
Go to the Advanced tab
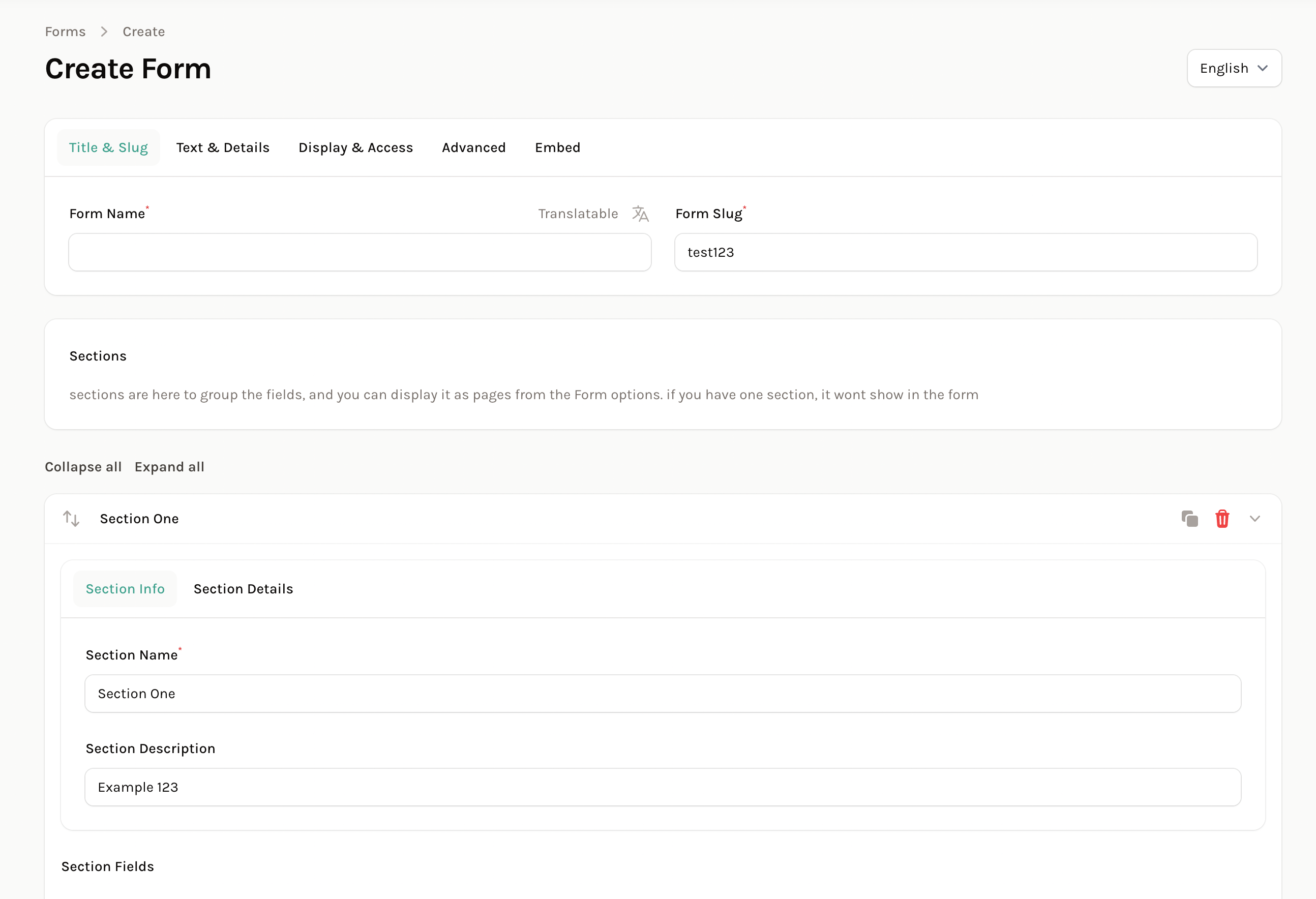coord(473,147)
